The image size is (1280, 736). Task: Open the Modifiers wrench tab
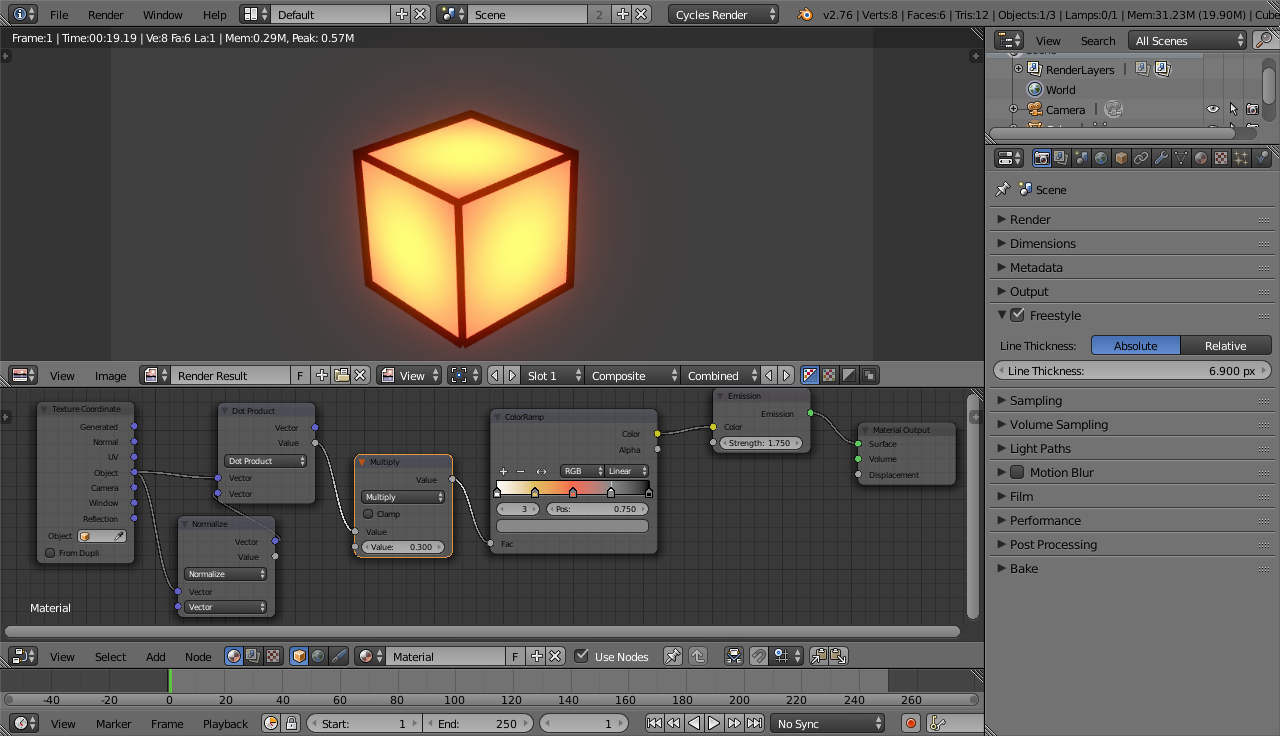pyautogui.click(x=1161, y=158)
